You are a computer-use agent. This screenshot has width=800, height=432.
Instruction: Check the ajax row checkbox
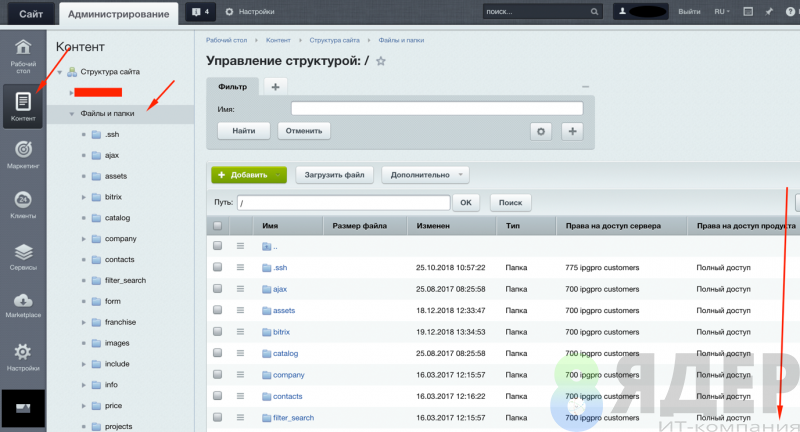[x=217, y=288]
